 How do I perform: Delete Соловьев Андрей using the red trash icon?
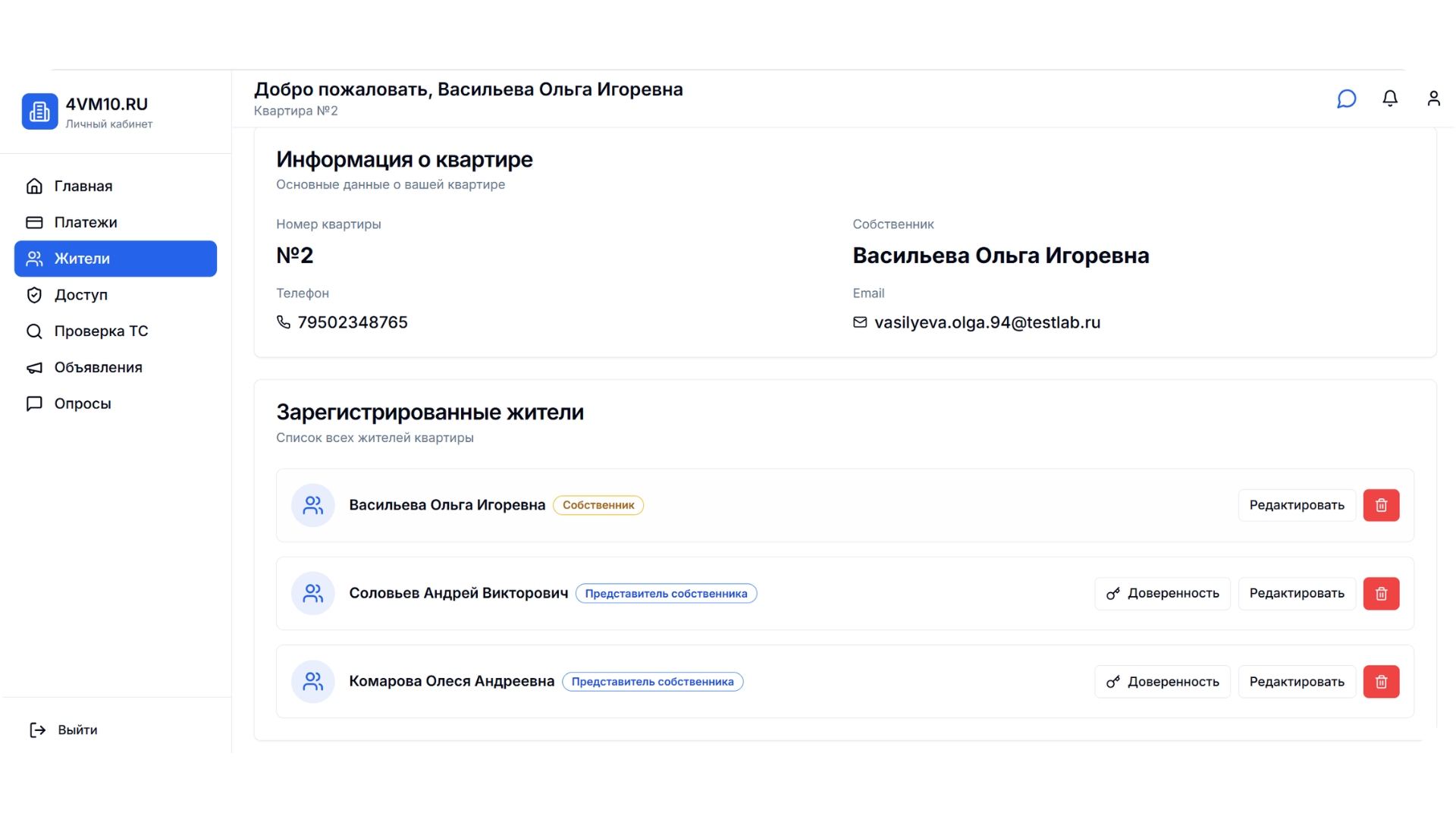(1381, 594)
